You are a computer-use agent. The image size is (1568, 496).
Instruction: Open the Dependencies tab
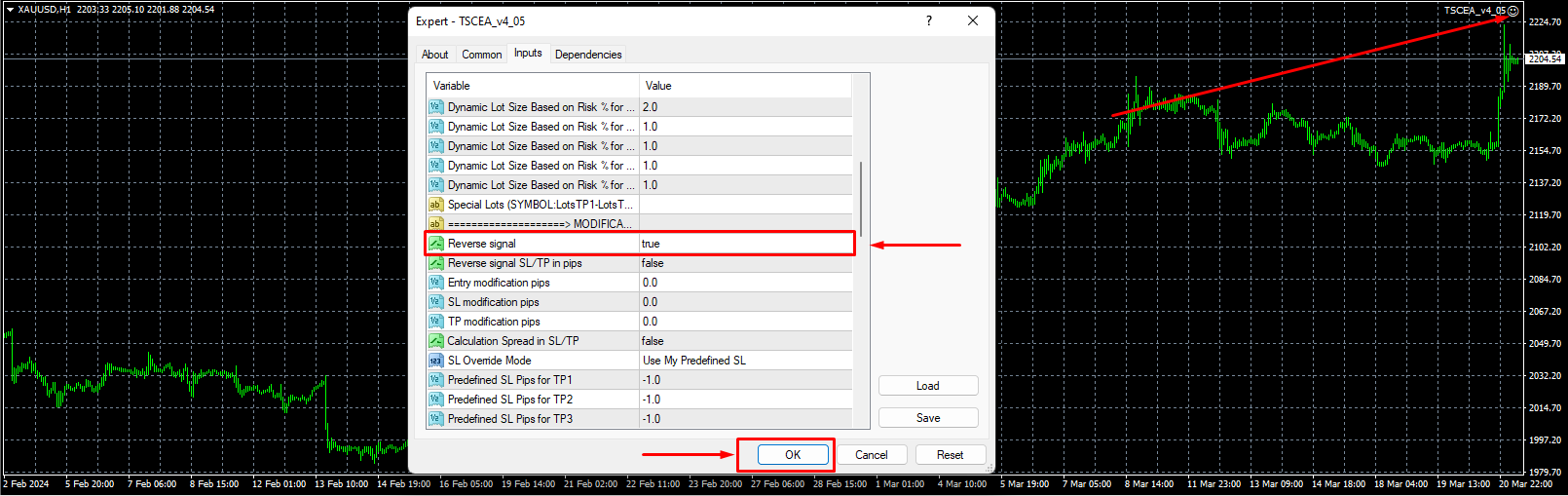[x=588, y=55]
